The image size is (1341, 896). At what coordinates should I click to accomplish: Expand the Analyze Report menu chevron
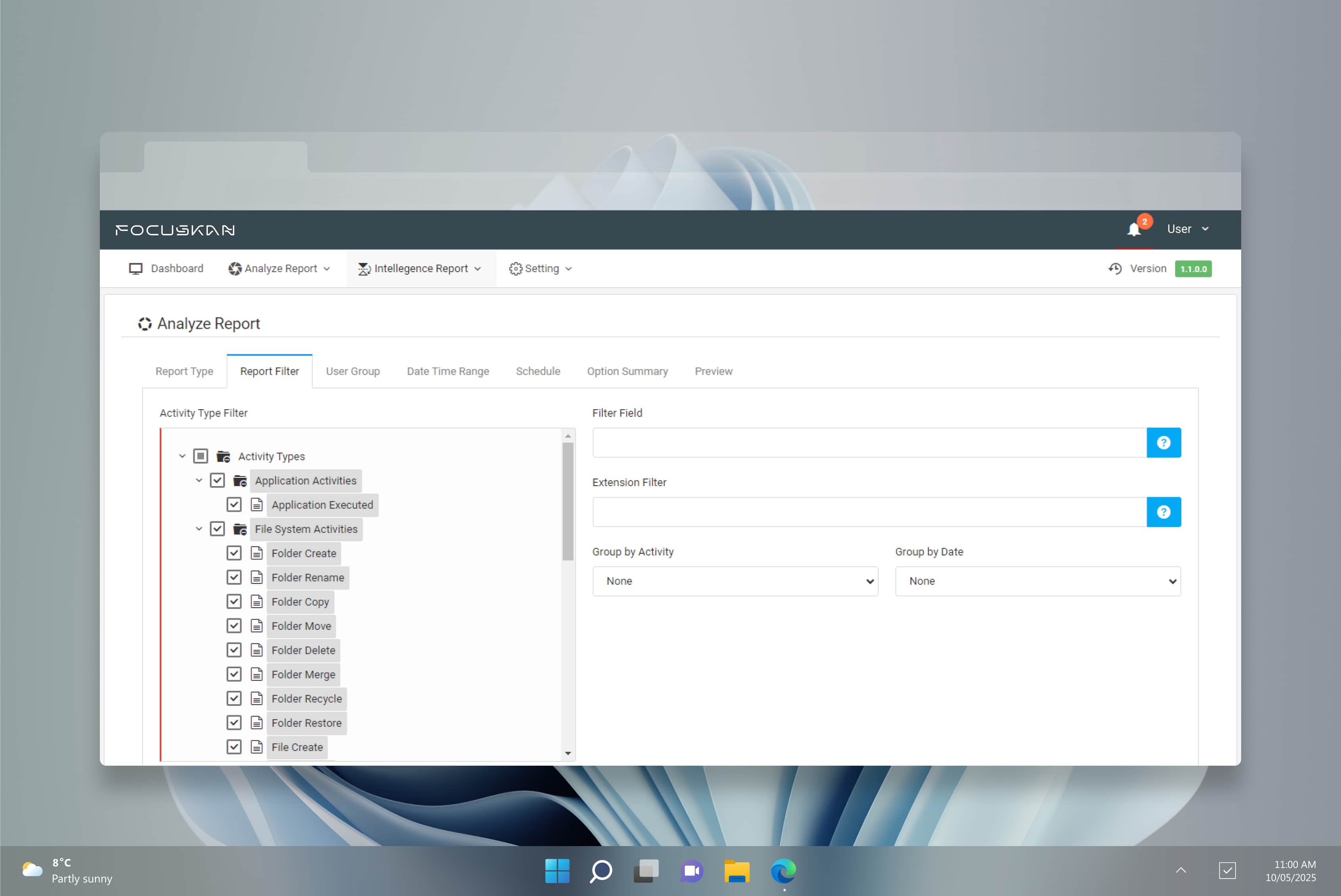pyautogui.click(x=327, y=269)
